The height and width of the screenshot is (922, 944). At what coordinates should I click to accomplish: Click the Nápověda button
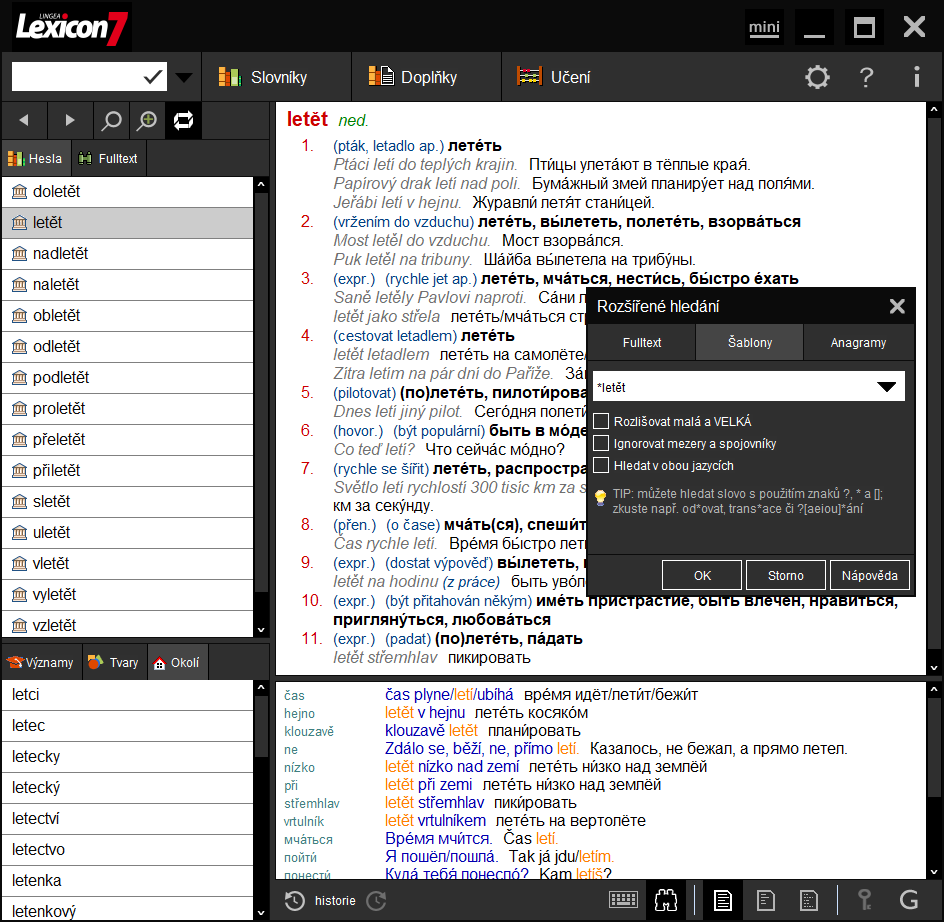pos(869,575)
